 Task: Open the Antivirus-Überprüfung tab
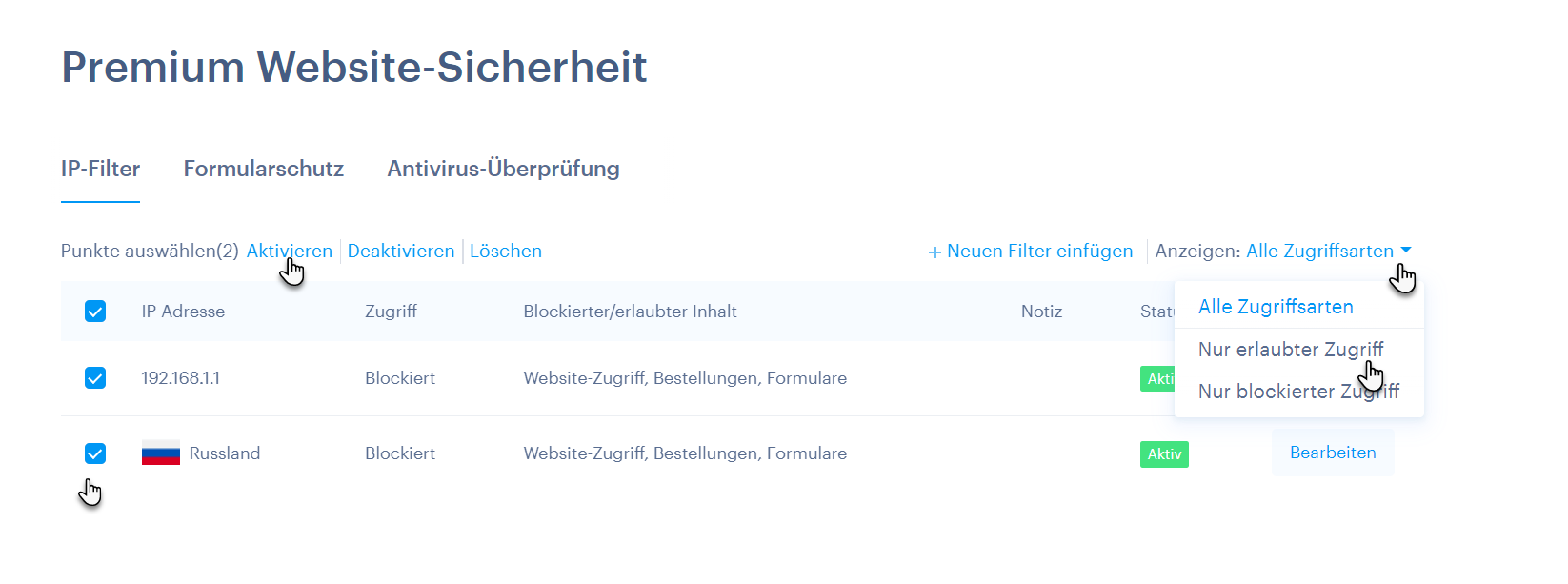click(503, 169)
